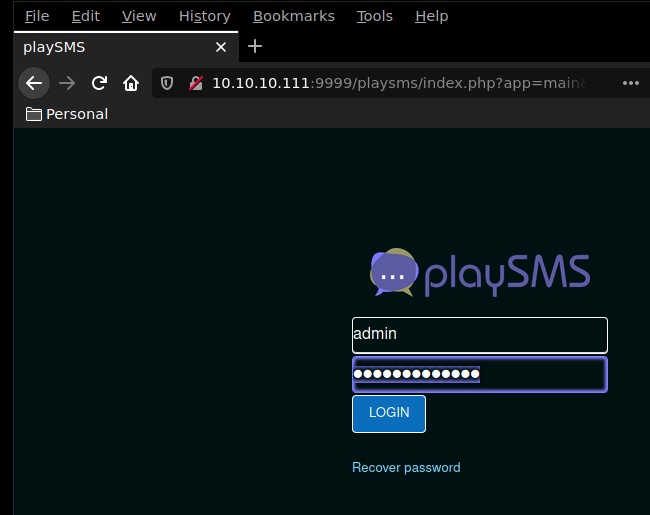This screenshot has height=515, width=650.
Task: Open the Personal bookmarks folder
Action: point(67,114)
